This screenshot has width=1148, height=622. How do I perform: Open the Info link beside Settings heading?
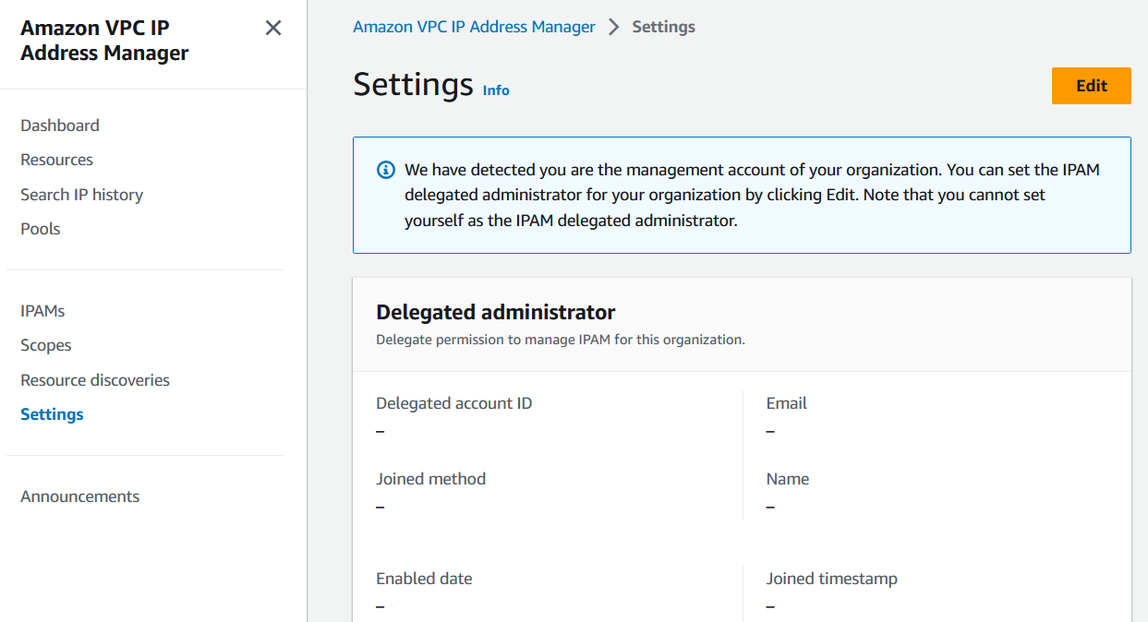tap(496, 90)
